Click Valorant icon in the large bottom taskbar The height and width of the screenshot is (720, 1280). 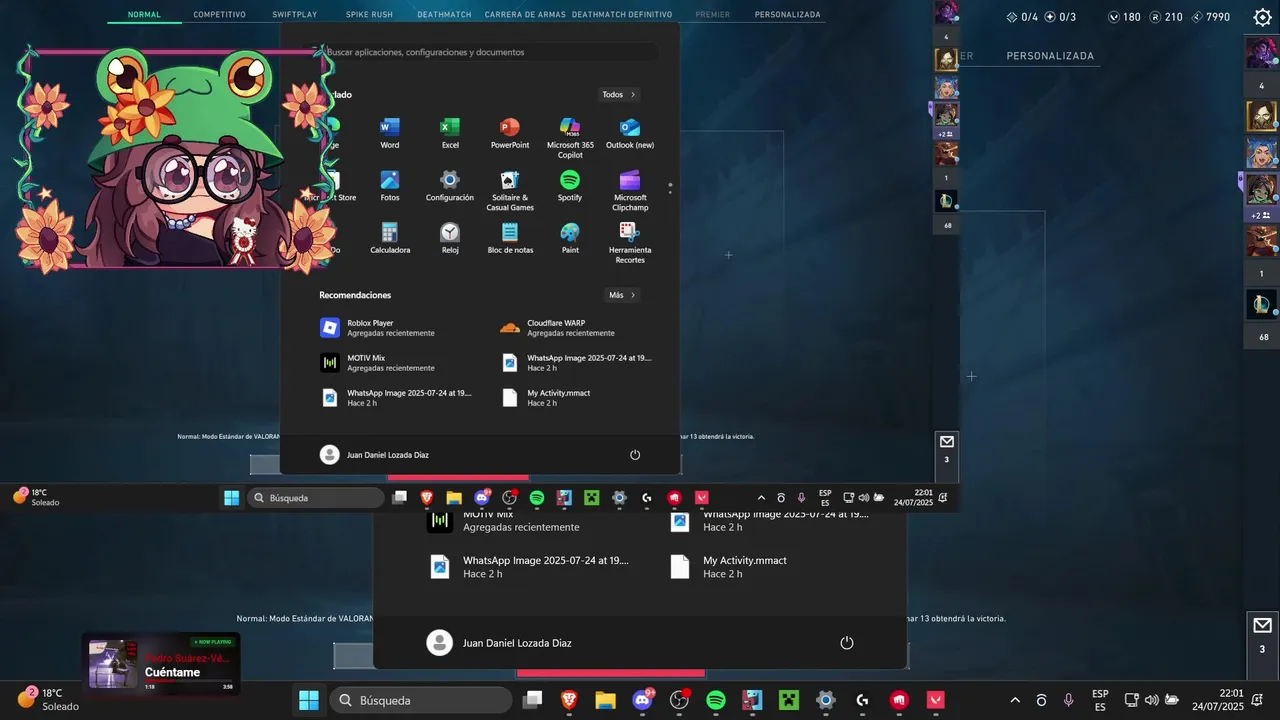(936, 700)
